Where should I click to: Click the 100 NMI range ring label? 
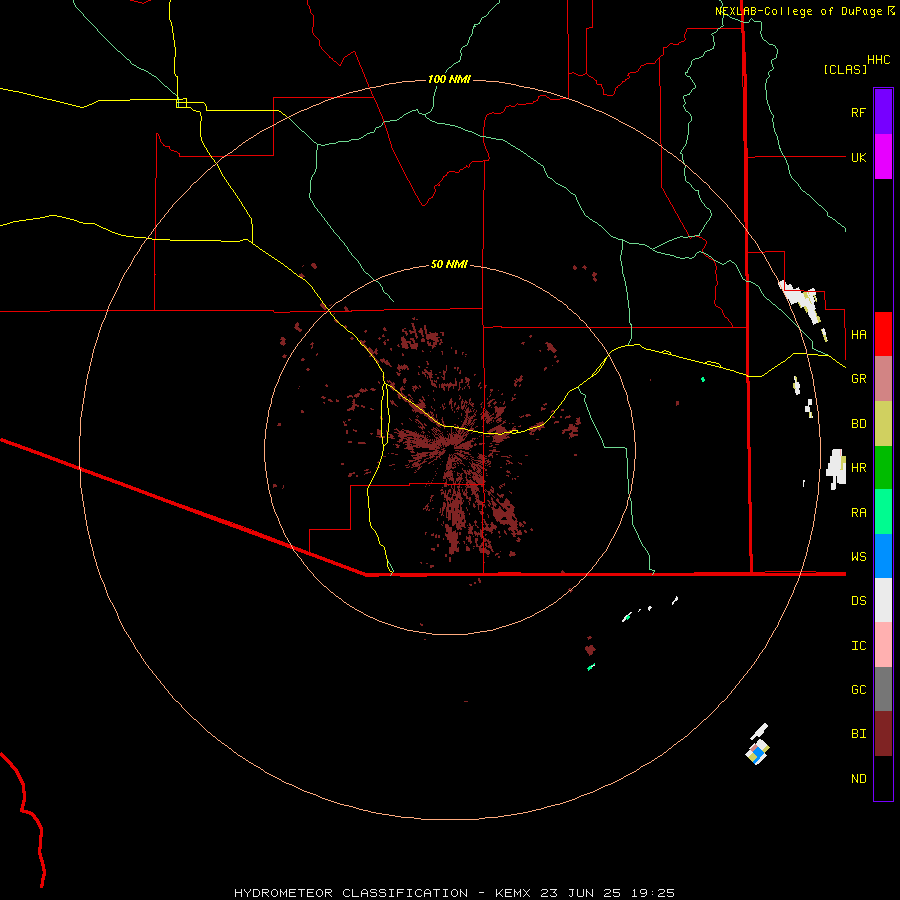449,79
